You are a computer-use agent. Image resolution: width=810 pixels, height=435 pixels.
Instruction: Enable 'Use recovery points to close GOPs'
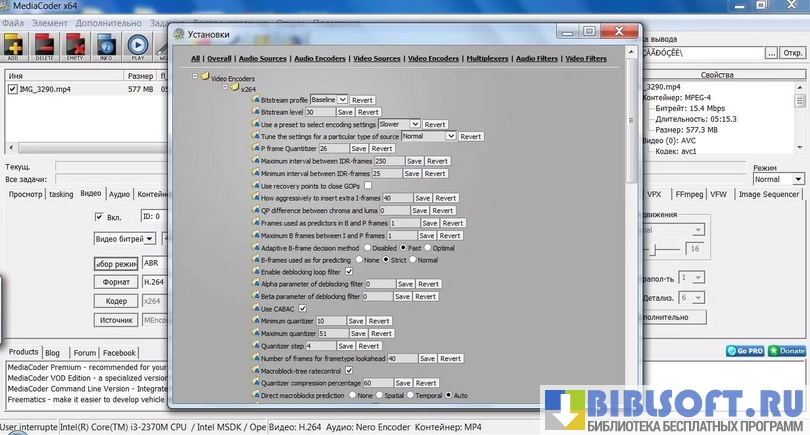pyautogui.click(x=368, y=186)
